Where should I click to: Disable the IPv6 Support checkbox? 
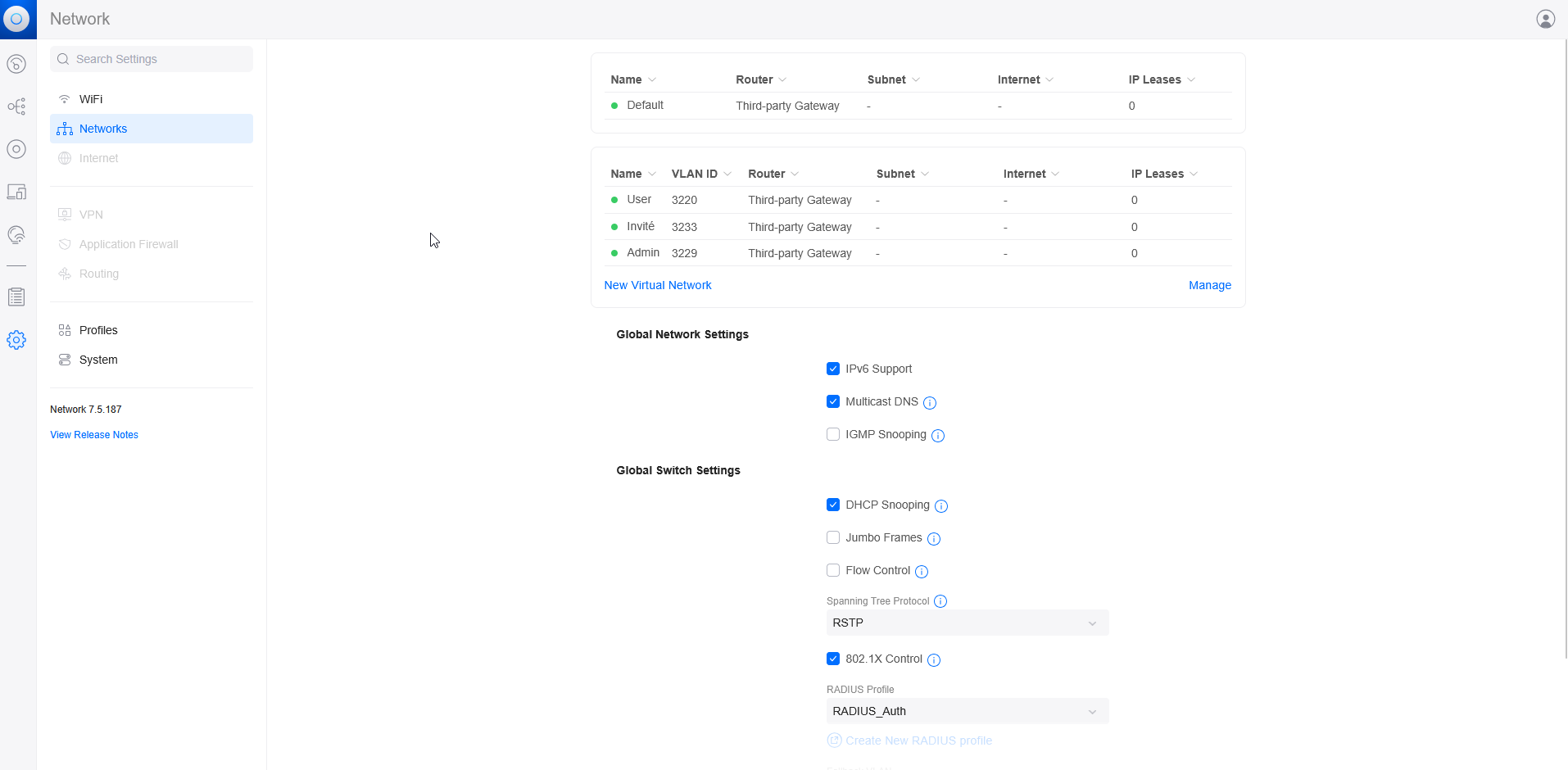pyautogui.click(x=833, y=369)
